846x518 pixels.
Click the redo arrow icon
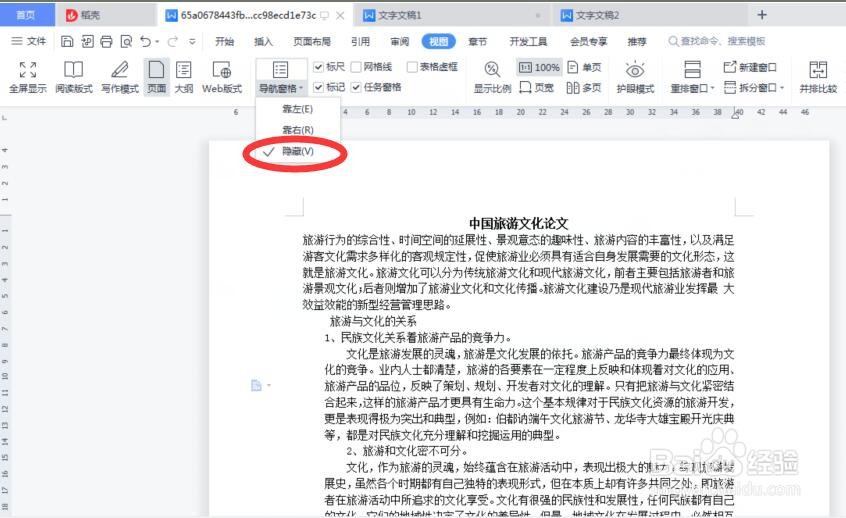pos(173,41)
